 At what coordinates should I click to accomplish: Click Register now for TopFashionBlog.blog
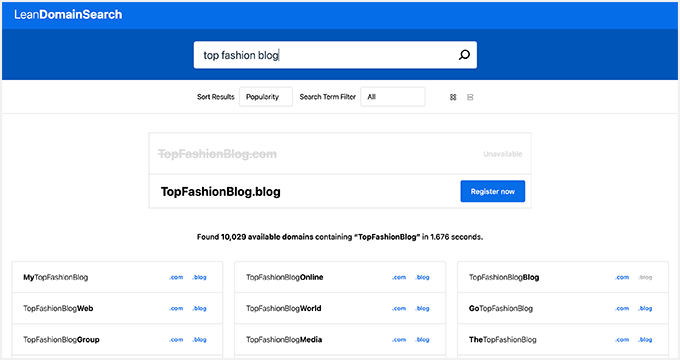point(493,191)
